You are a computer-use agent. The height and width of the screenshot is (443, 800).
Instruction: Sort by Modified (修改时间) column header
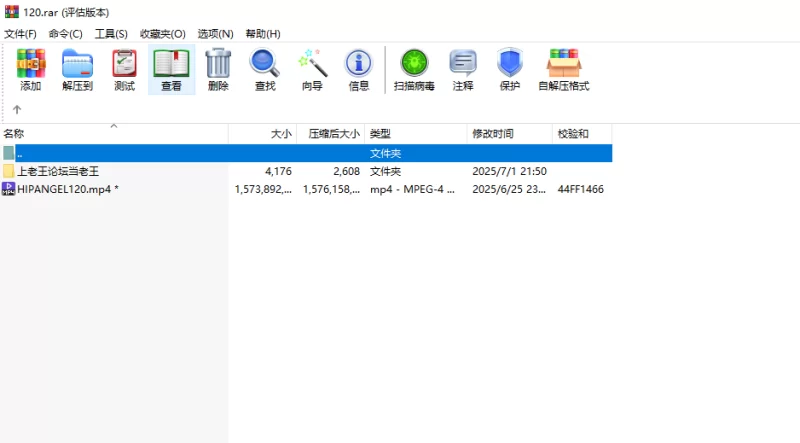tap(510, 134)
